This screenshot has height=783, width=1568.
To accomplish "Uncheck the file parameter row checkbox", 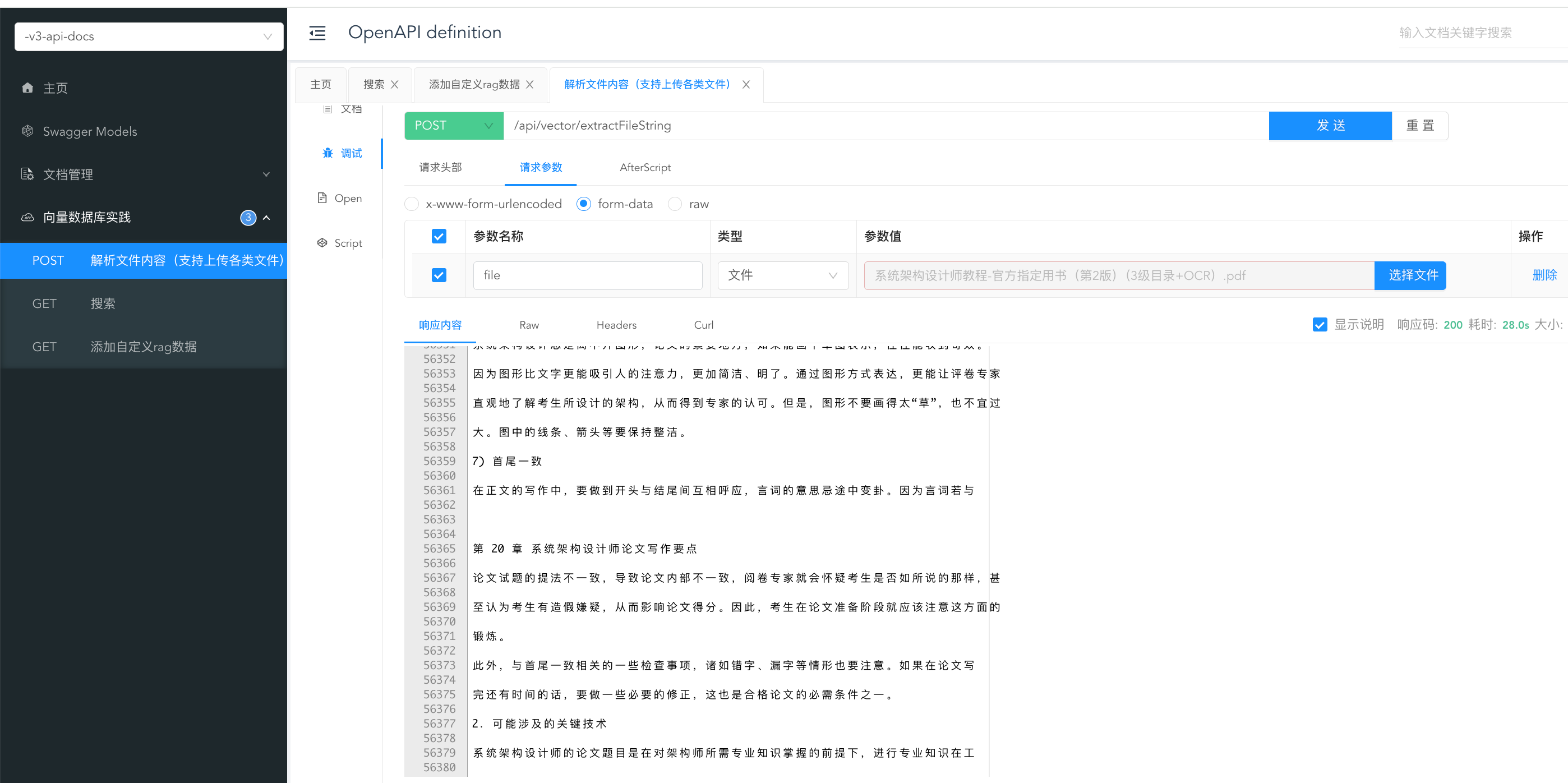I will (438, 275).
